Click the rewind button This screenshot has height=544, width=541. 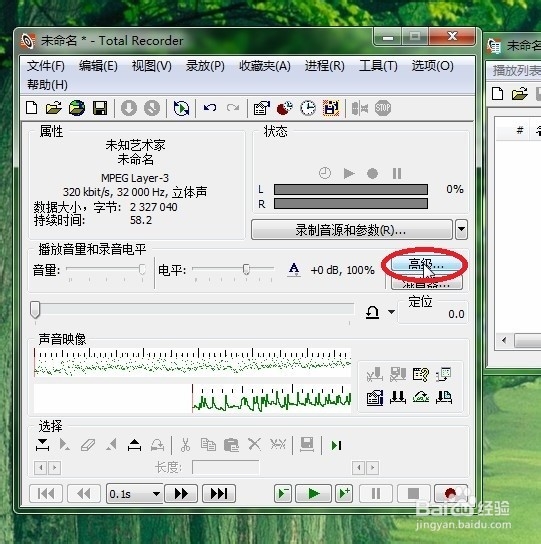point(84,493)
